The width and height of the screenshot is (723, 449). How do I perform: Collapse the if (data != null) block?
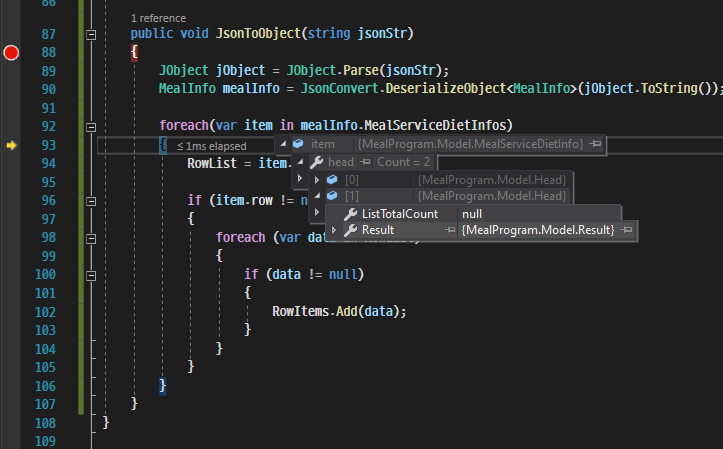click(91, 276)
